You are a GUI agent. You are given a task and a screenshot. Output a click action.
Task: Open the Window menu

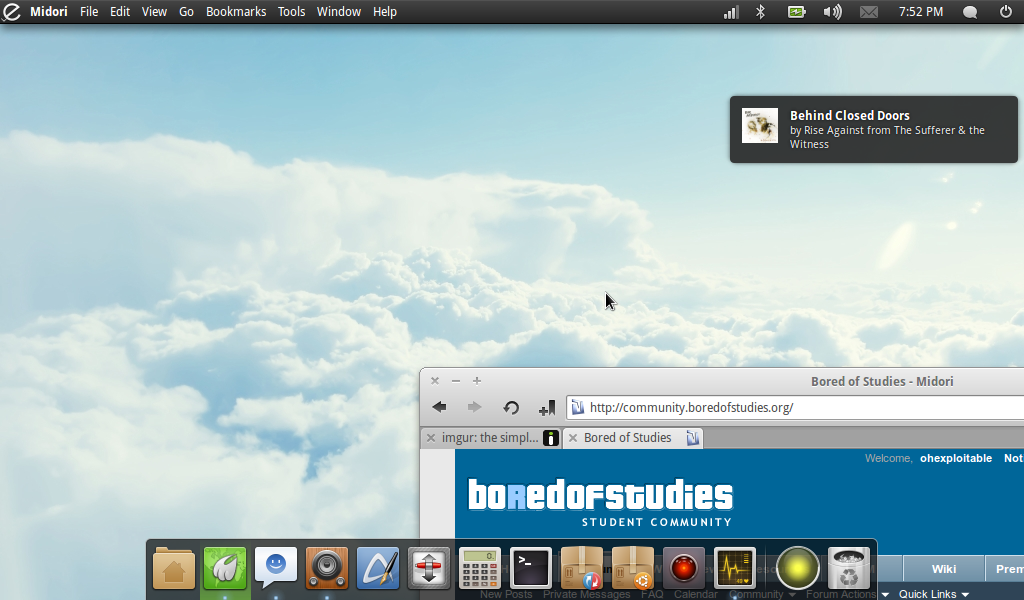pyautogui.click(x=338, y=12)
